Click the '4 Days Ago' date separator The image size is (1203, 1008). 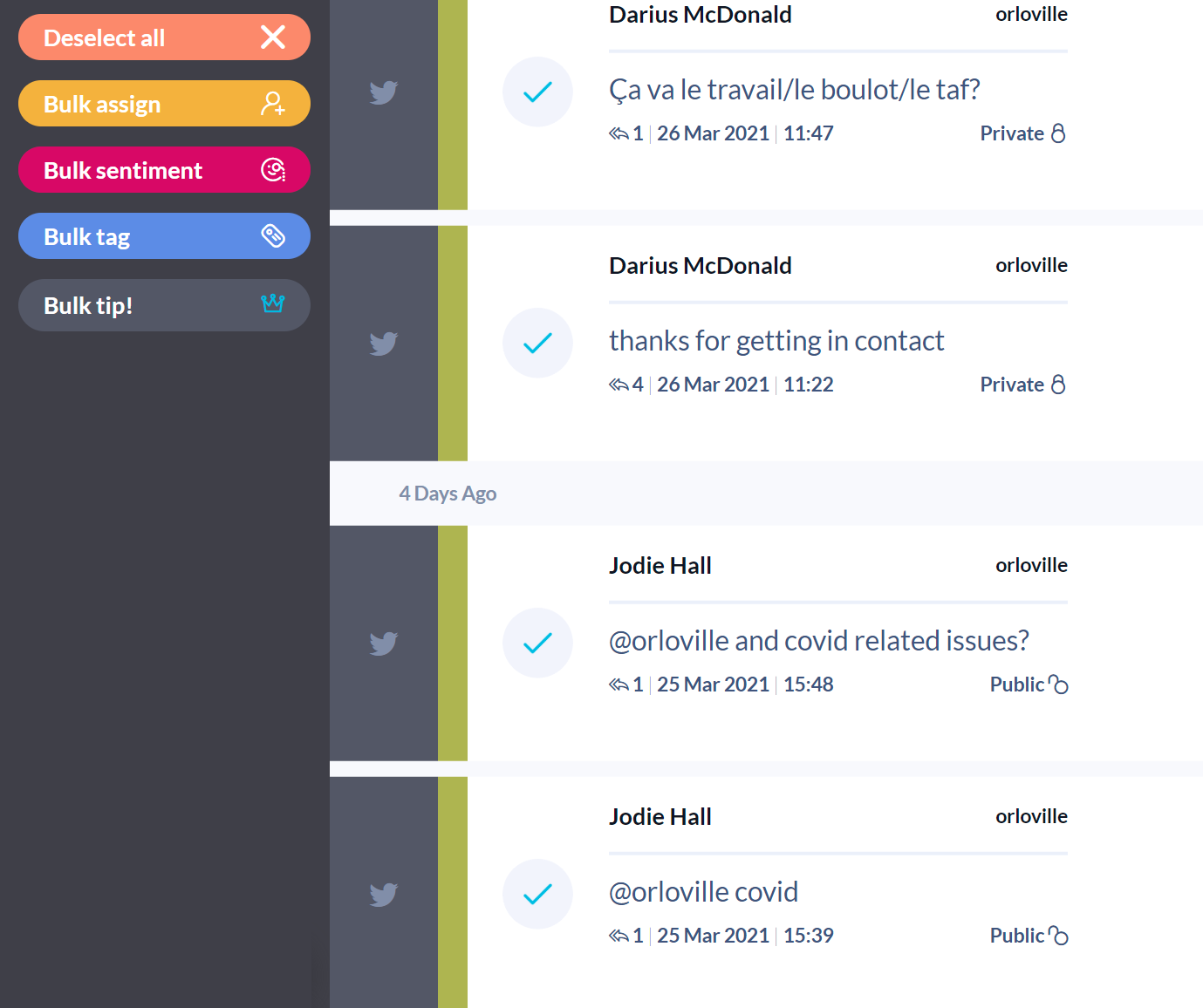click(448, 494)
